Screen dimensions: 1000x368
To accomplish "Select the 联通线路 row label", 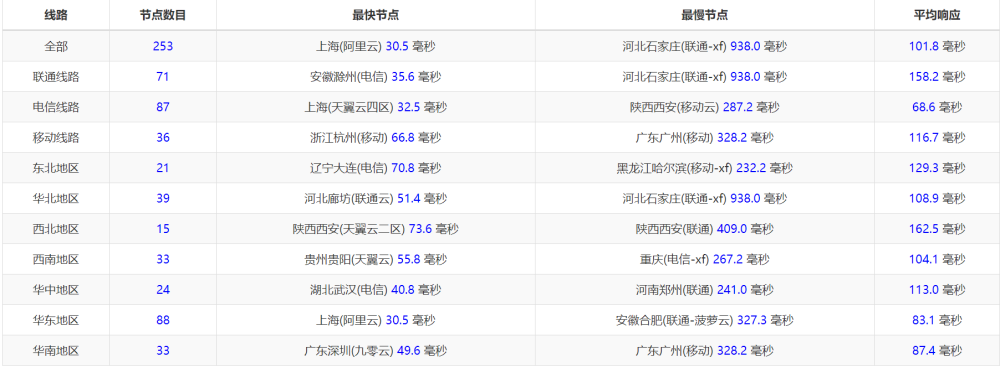I will (x=56, y=77).
